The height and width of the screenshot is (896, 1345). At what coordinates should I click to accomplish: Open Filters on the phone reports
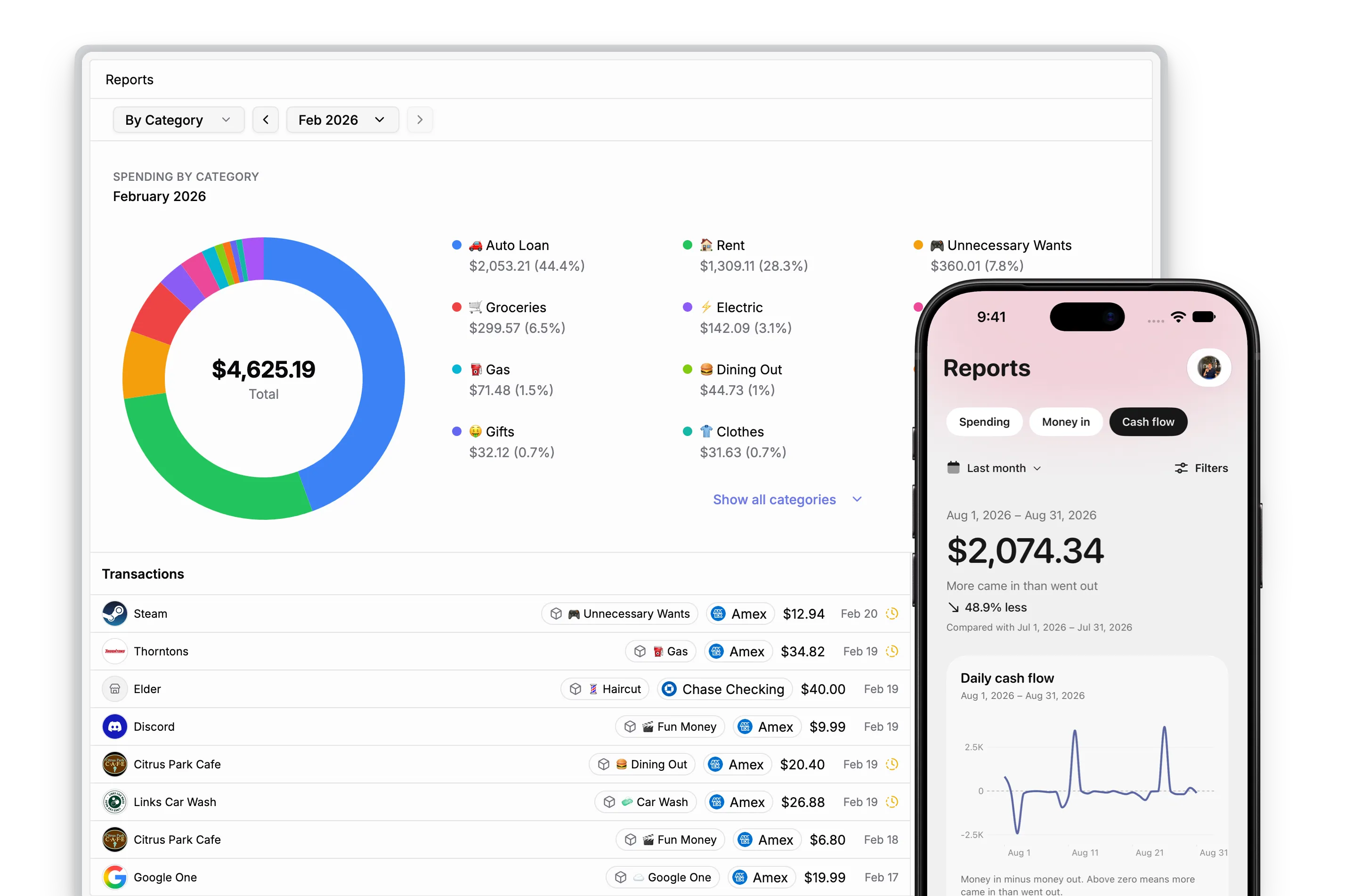(x=1200, y=468)
